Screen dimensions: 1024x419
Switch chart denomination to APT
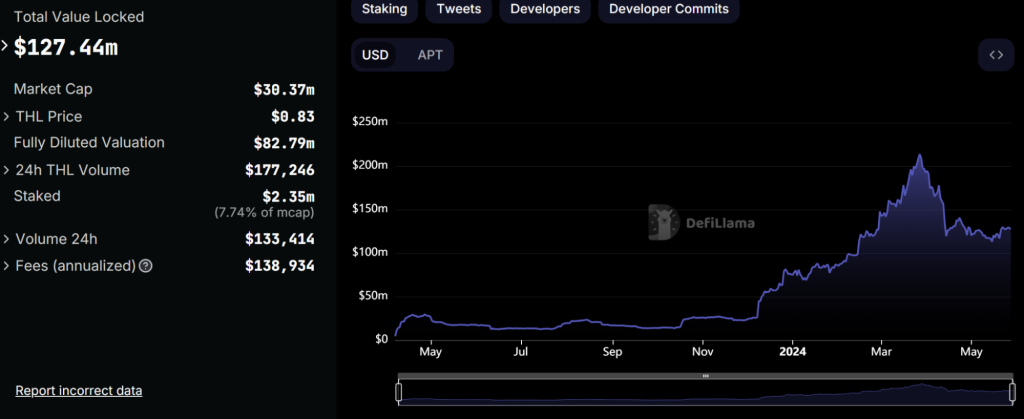[430, 55]
